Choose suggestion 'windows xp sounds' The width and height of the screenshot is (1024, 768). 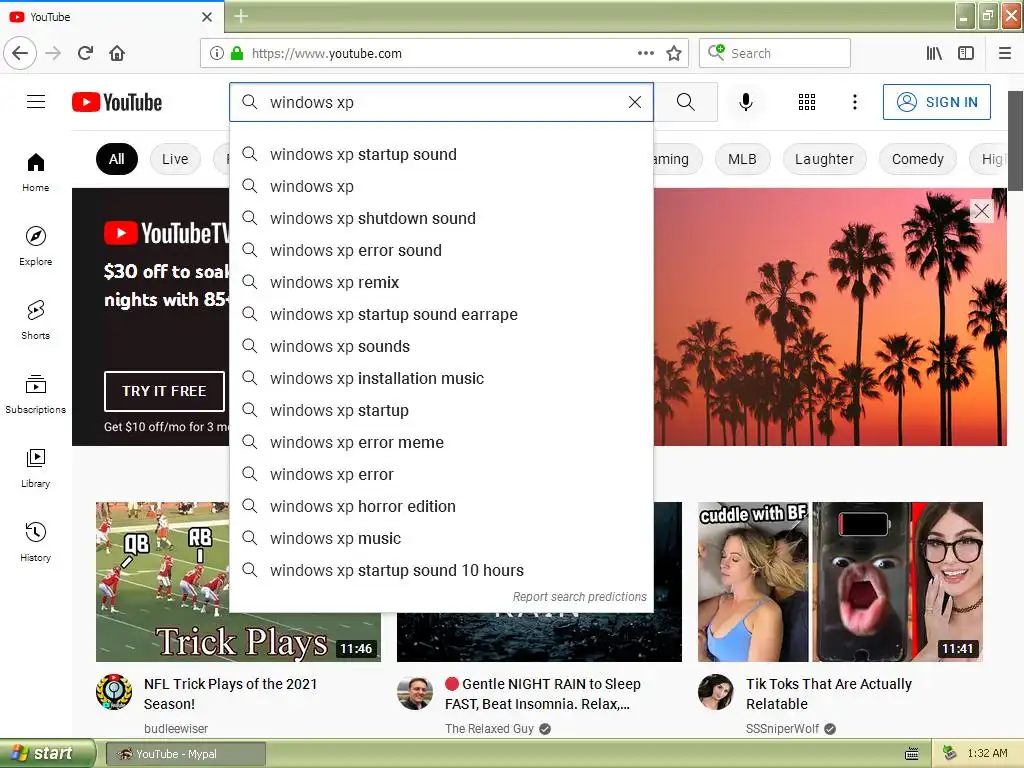[x=441, y=346]
